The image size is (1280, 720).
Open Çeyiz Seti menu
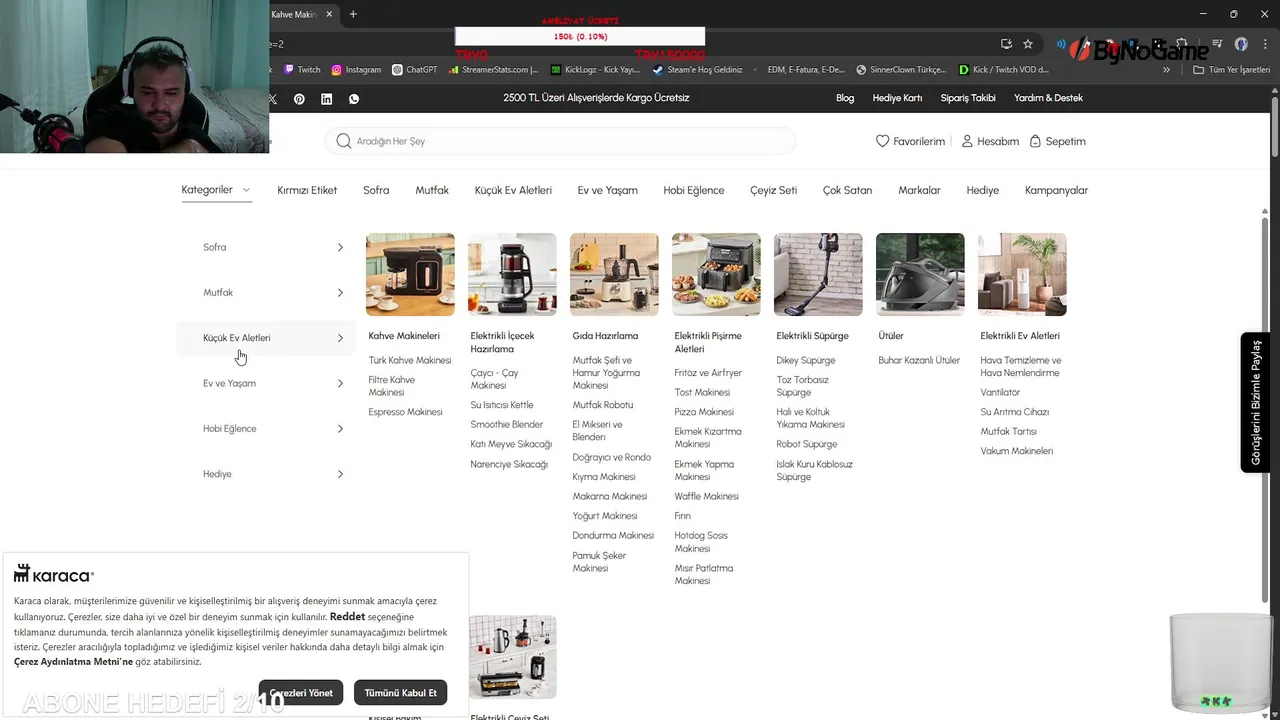pos(774,190)
